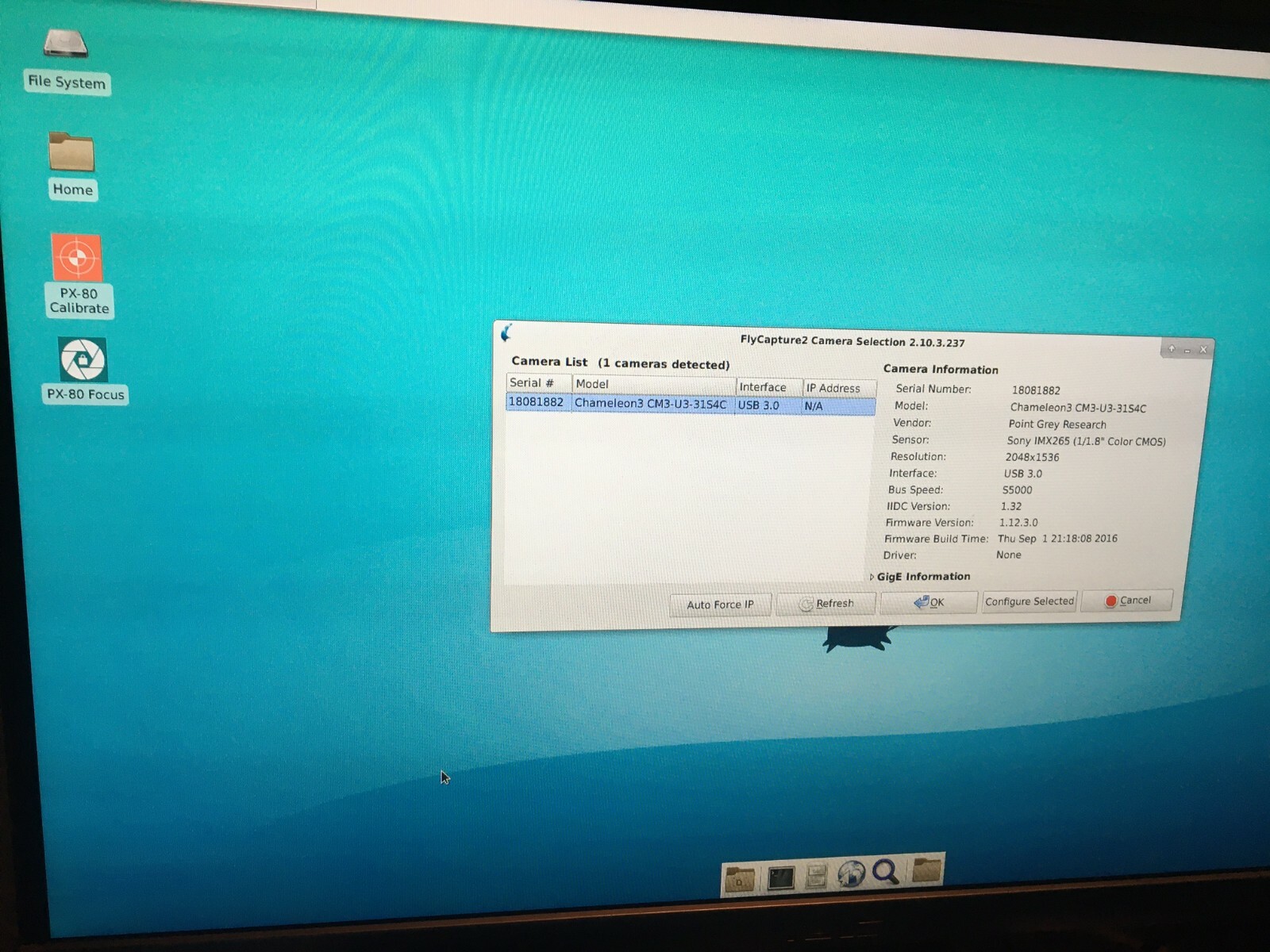
Task: Open the plain folder at the dock's right end
Action: pyautogui.click(x=926, y=869)
